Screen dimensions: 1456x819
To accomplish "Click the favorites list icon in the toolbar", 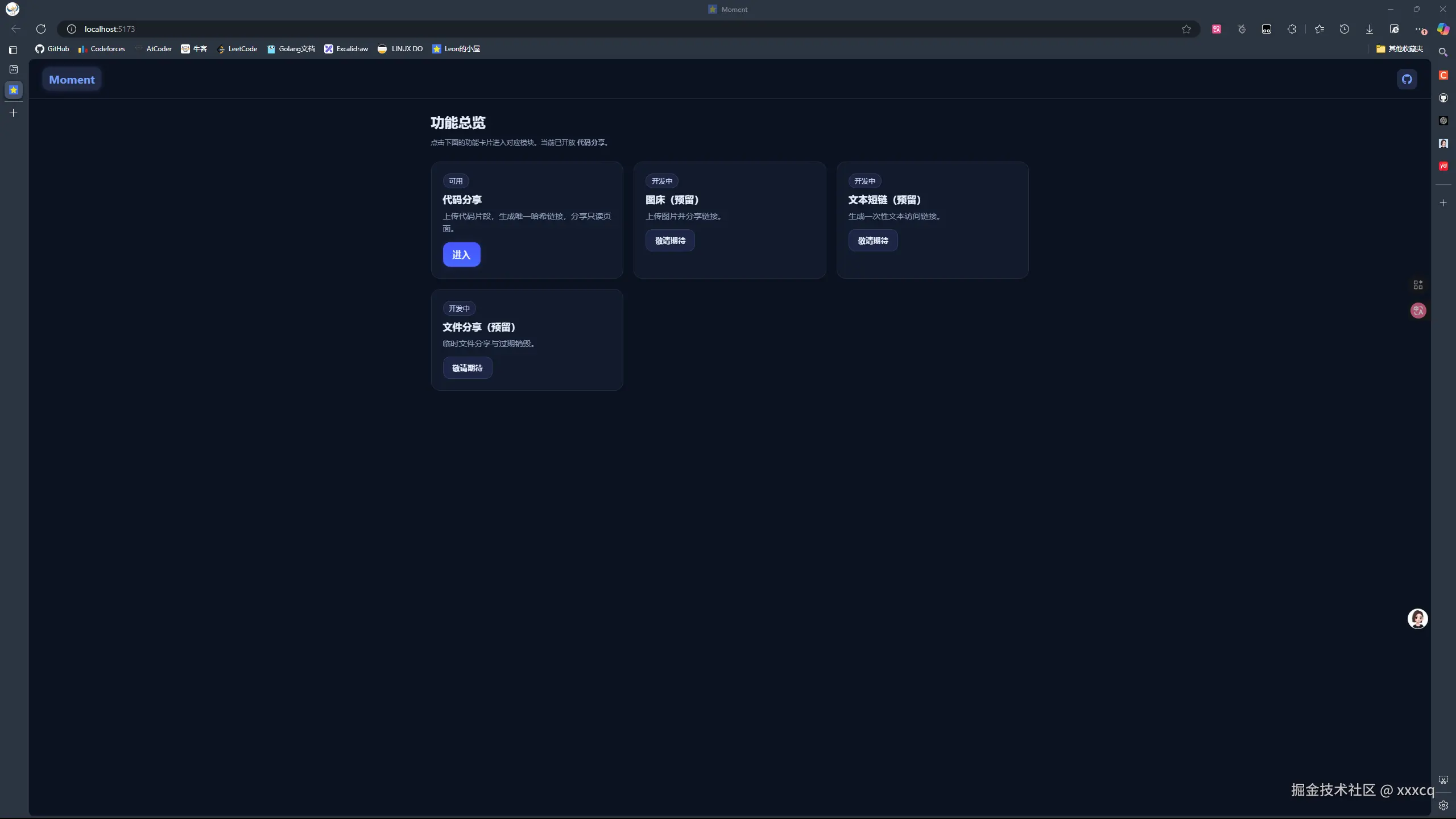I will click(1319, 29).
